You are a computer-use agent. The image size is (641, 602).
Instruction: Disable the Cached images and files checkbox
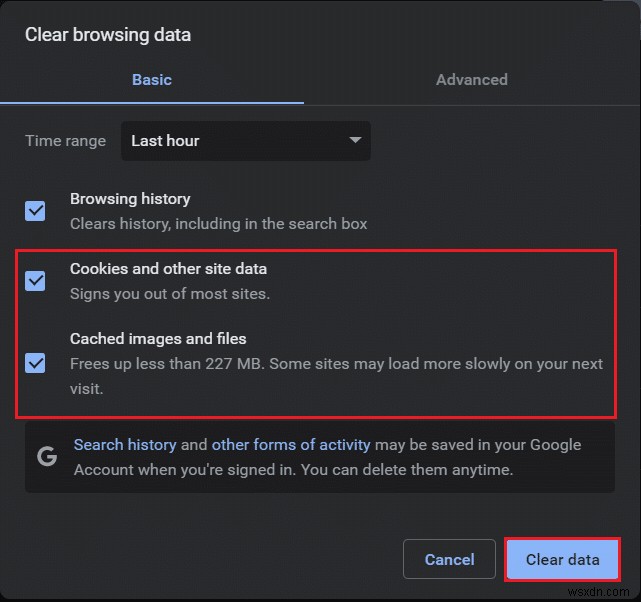click(x=35, y=362)
